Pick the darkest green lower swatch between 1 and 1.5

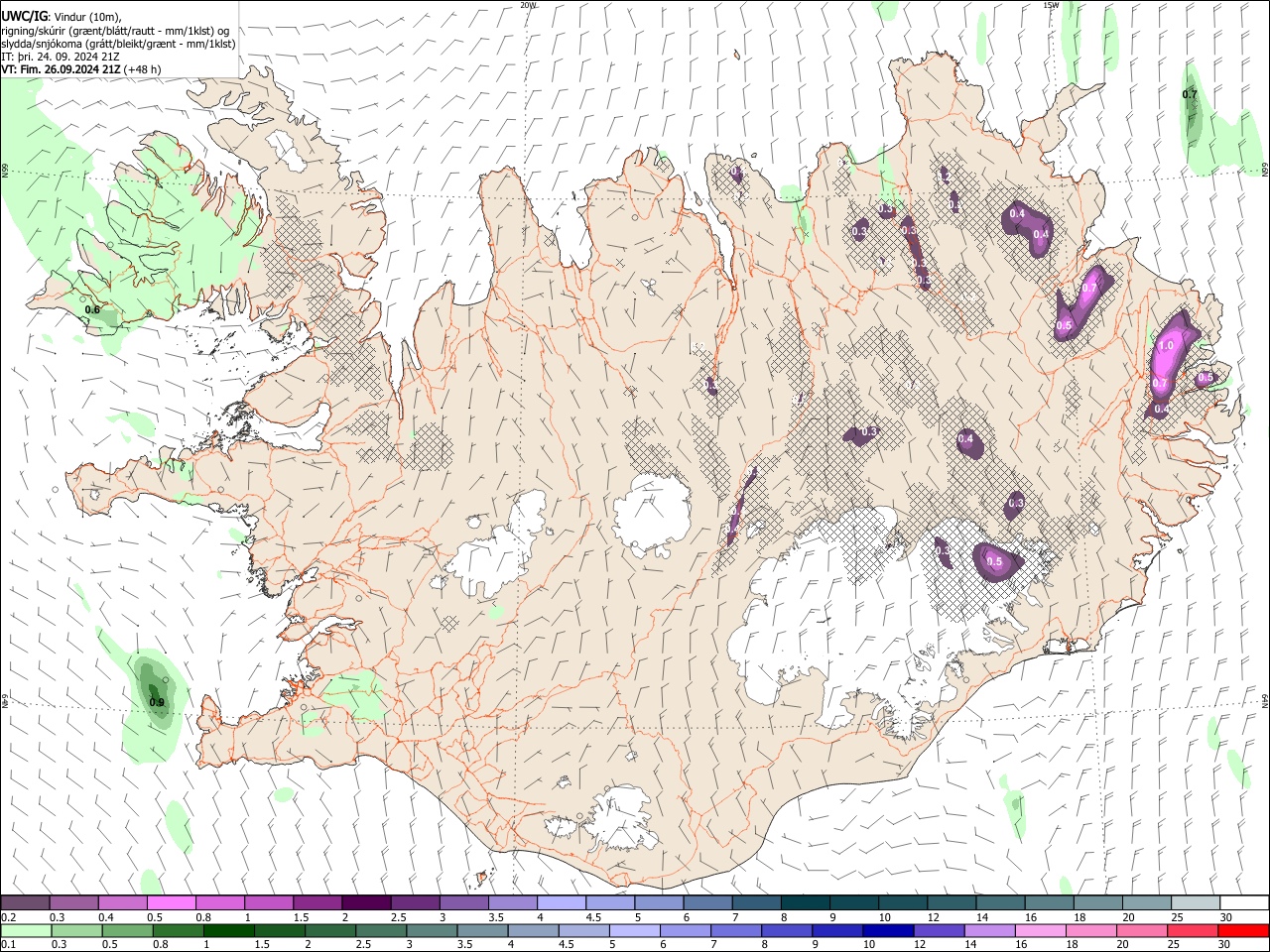pyautogui.click(x=228, y=931)
